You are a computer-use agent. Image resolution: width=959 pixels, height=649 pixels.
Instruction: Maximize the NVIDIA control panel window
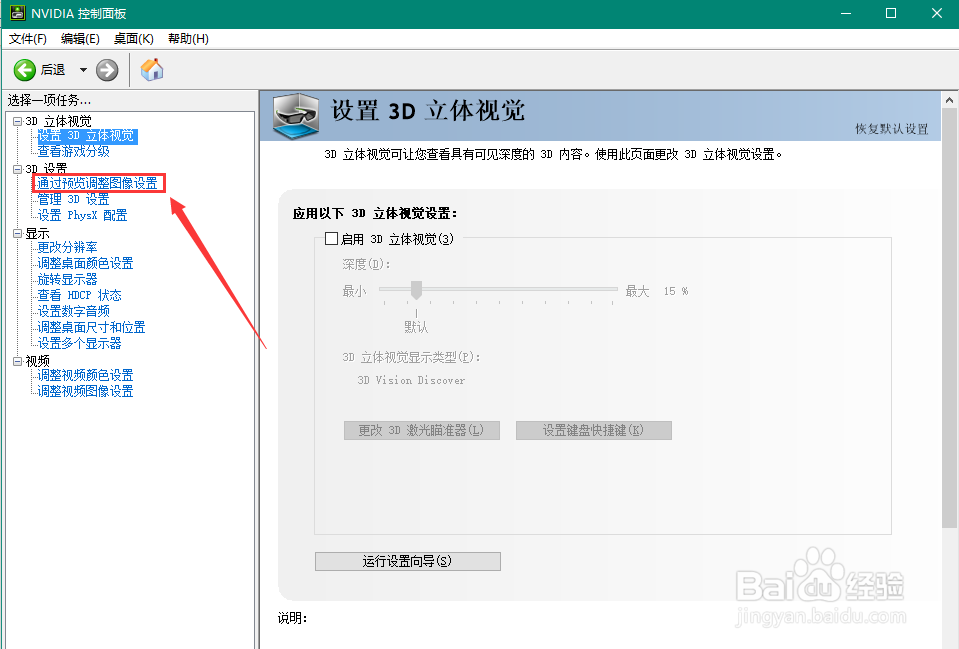coord(891,13)
